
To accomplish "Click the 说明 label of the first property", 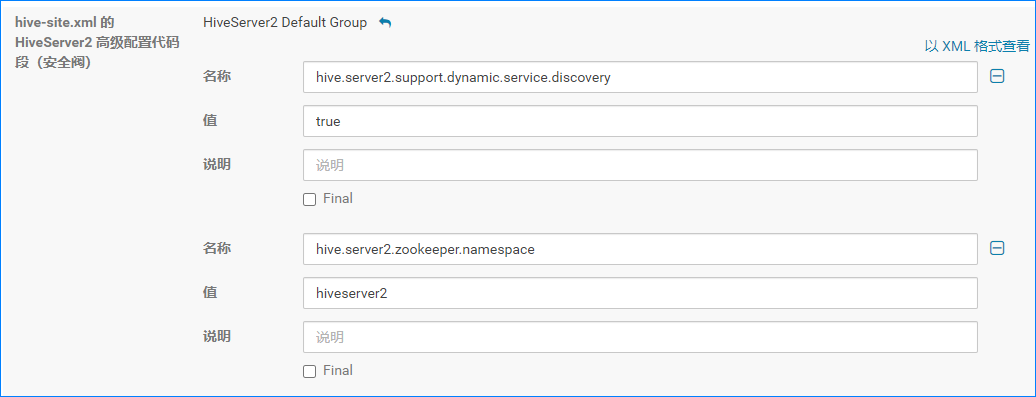I will 217,164.
